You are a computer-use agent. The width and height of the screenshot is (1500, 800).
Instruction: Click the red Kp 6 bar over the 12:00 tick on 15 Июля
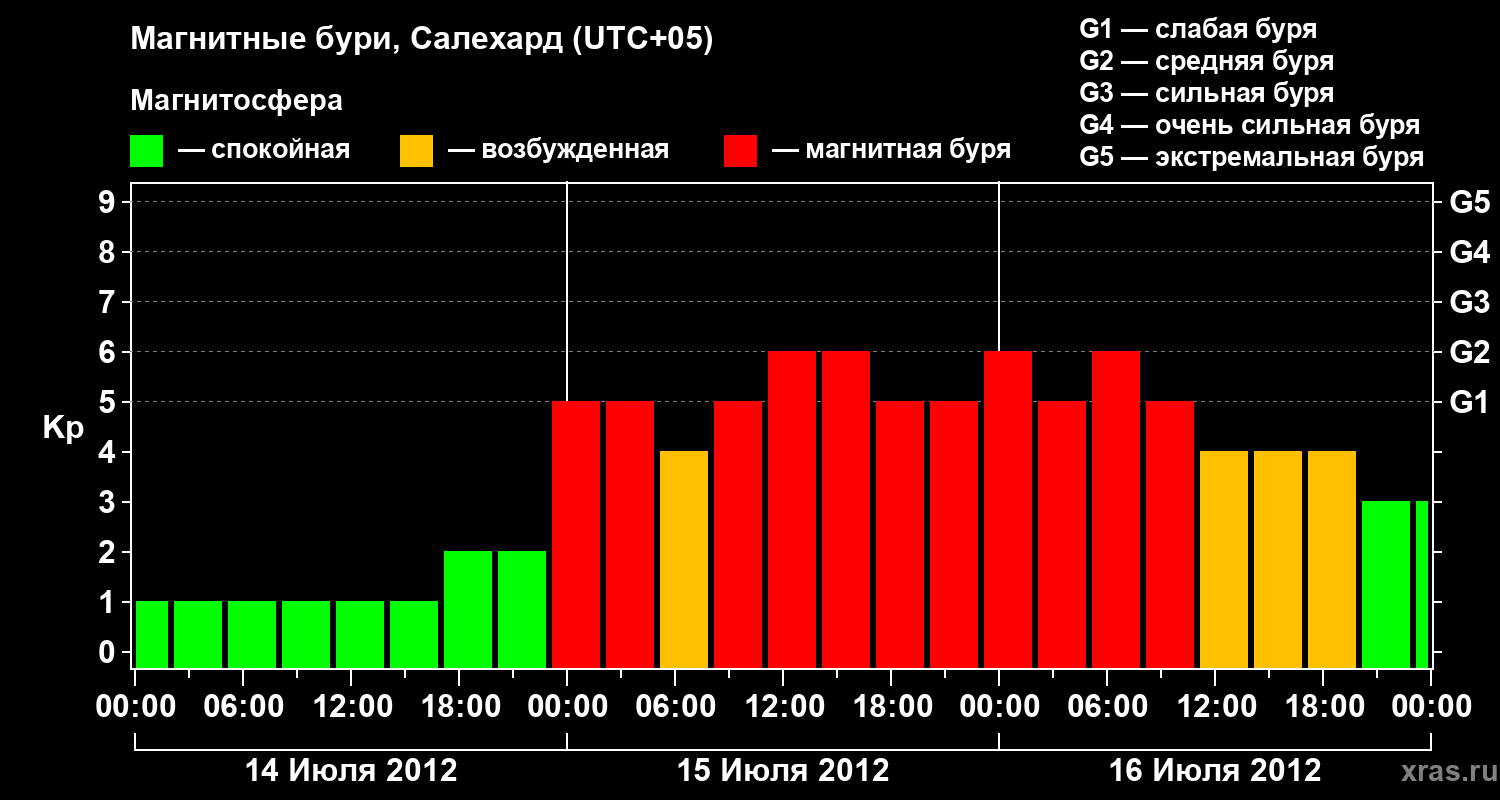point(792,509)
